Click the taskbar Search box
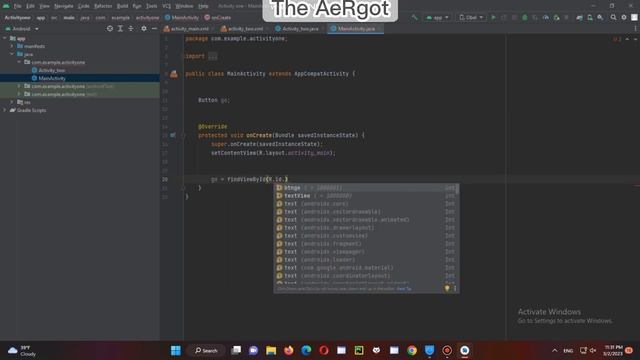This screenshot has height=360, width=640. click(206, 351)
